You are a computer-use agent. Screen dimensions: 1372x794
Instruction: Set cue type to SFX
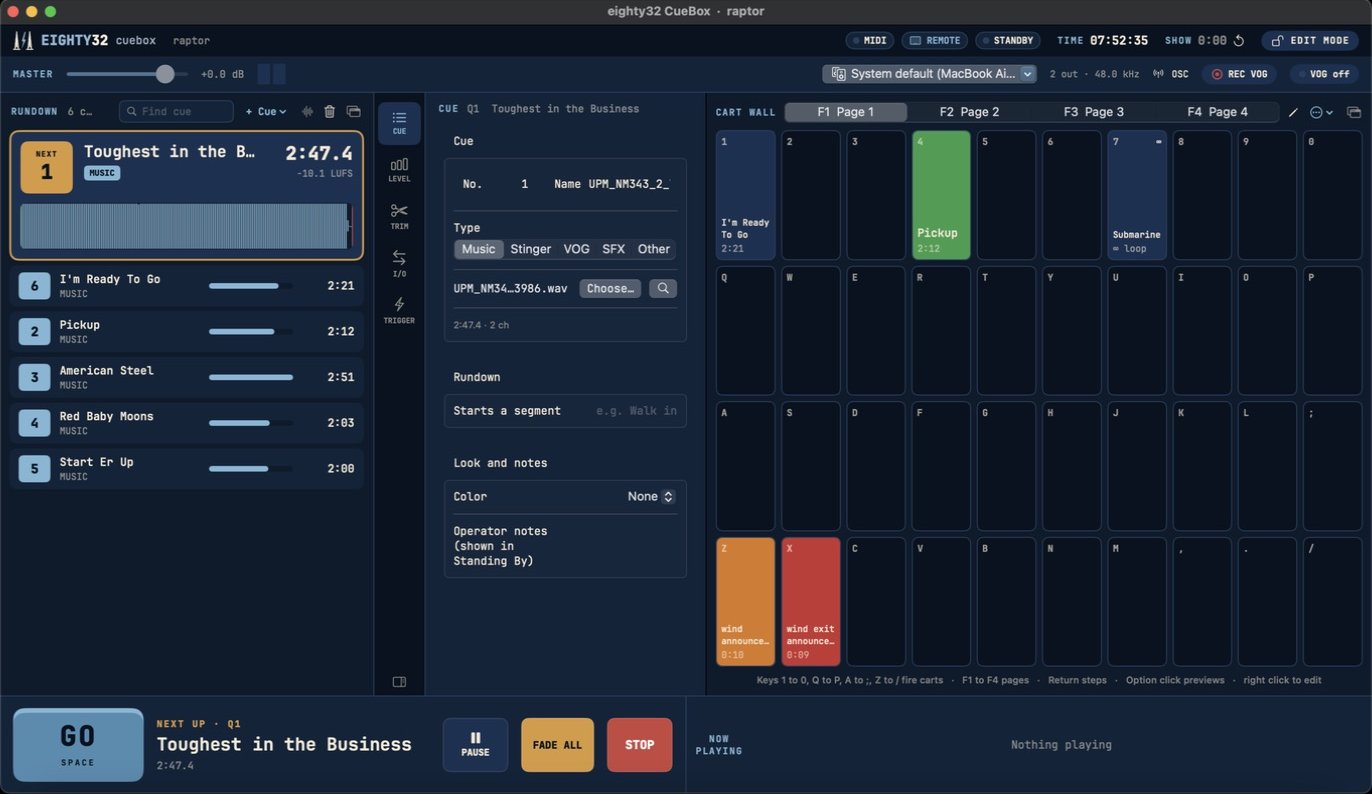613,249
